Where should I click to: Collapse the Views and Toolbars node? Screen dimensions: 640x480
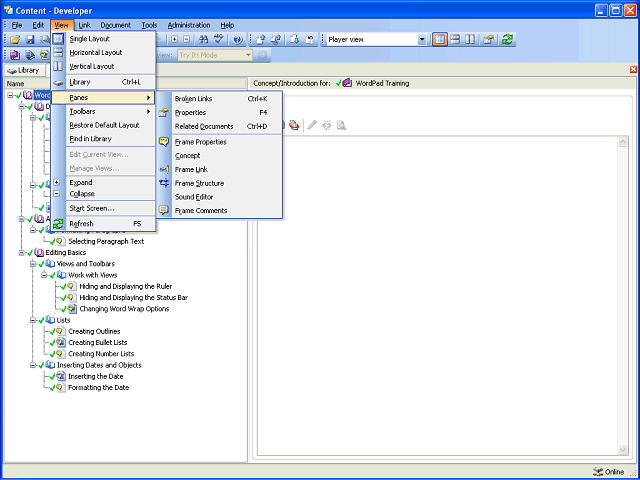(33, 264)
